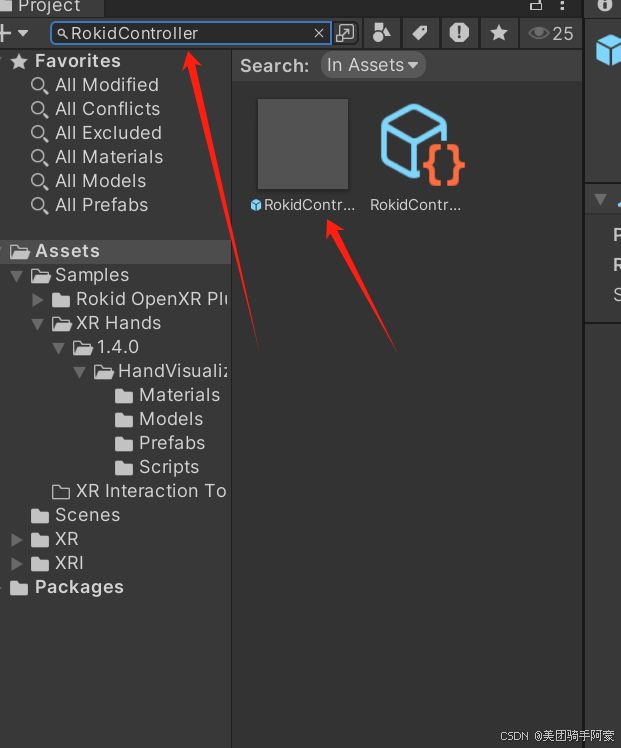Open the Search by Import Log Type filter

[459, 33]
